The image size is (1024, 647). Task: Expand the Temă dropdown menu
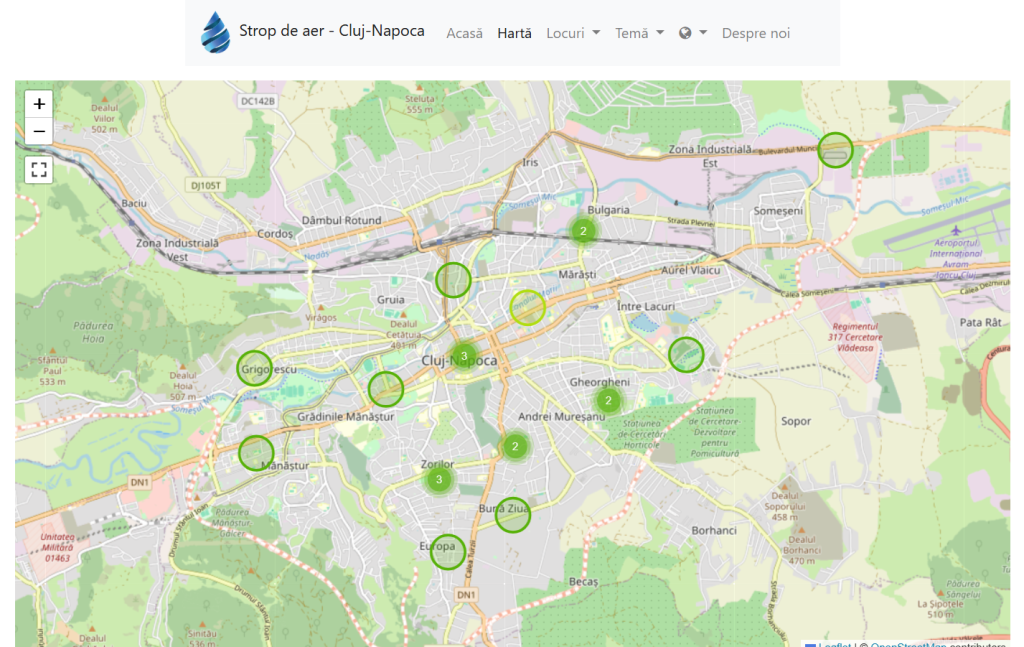[x=639, y=33]
